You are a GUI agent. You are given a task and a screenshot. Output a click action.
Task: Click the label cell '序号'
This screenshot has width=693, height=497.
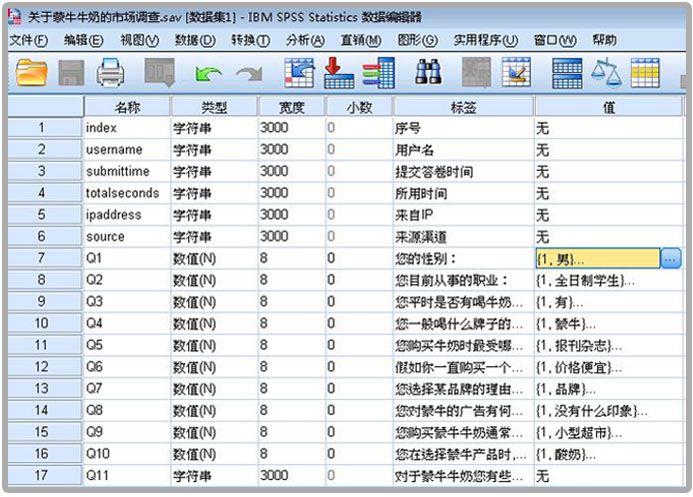[463, 128]
